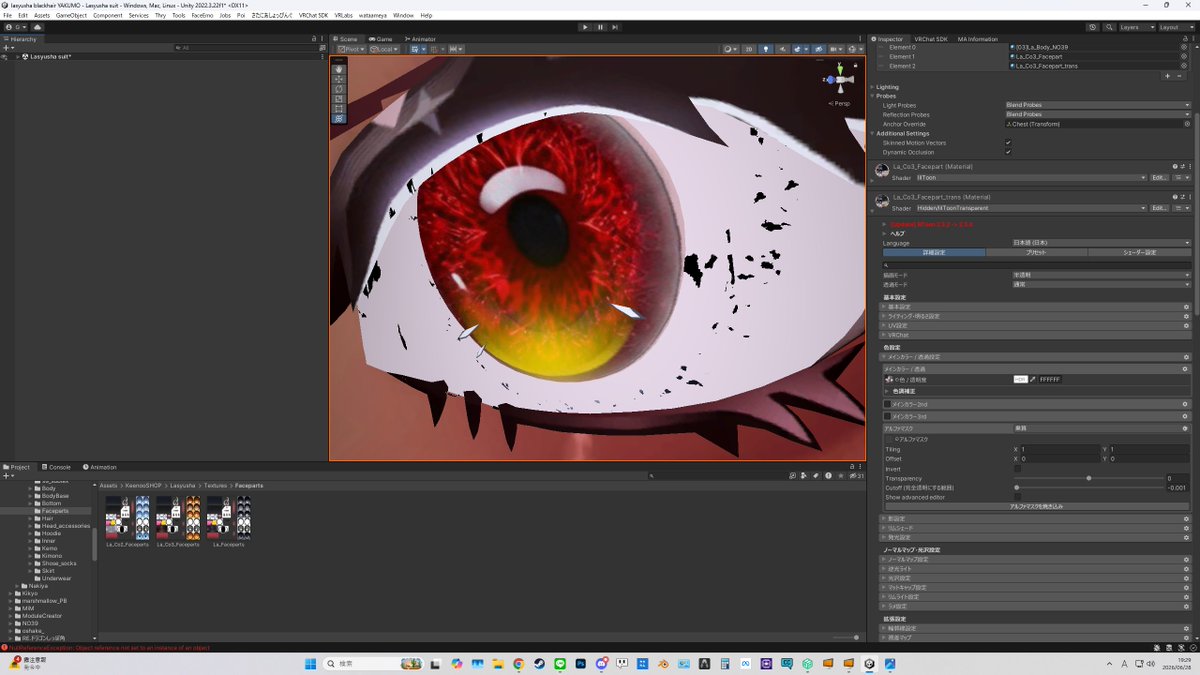
Task: Select the Faceparts folder in Project tree
Action: [55, 510]
